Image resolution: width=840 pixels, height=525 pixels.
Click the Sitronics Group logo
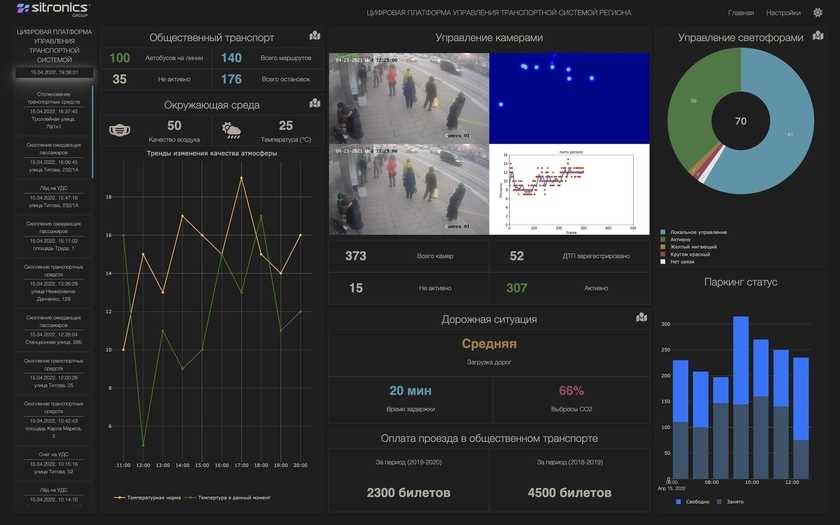[51, 11]
